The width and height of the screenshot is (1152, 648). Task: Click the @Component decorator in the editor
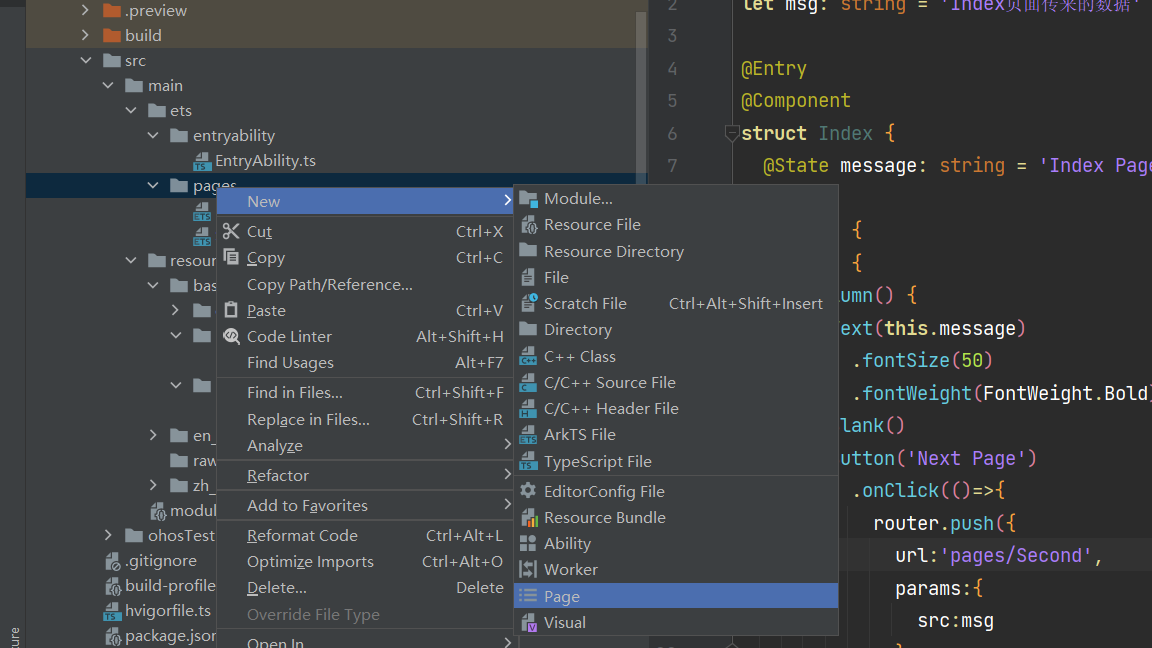click(x=796, y=101)
